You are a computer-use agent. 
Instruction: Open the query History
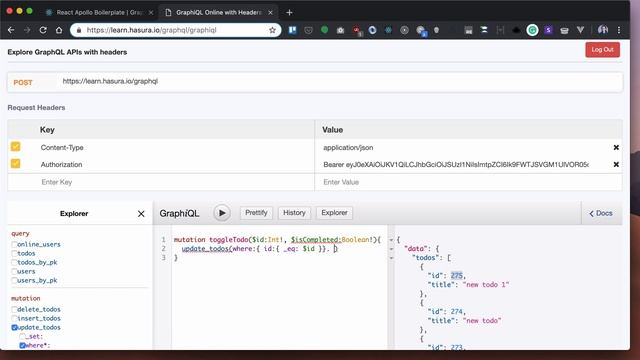(x=294, y=213)
